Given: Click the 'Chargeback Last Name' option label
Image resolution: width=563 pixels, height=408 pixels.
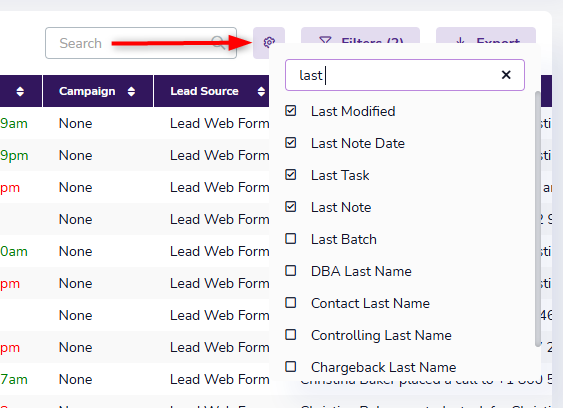Looking at the screenshot, I should tap(383, 367).
